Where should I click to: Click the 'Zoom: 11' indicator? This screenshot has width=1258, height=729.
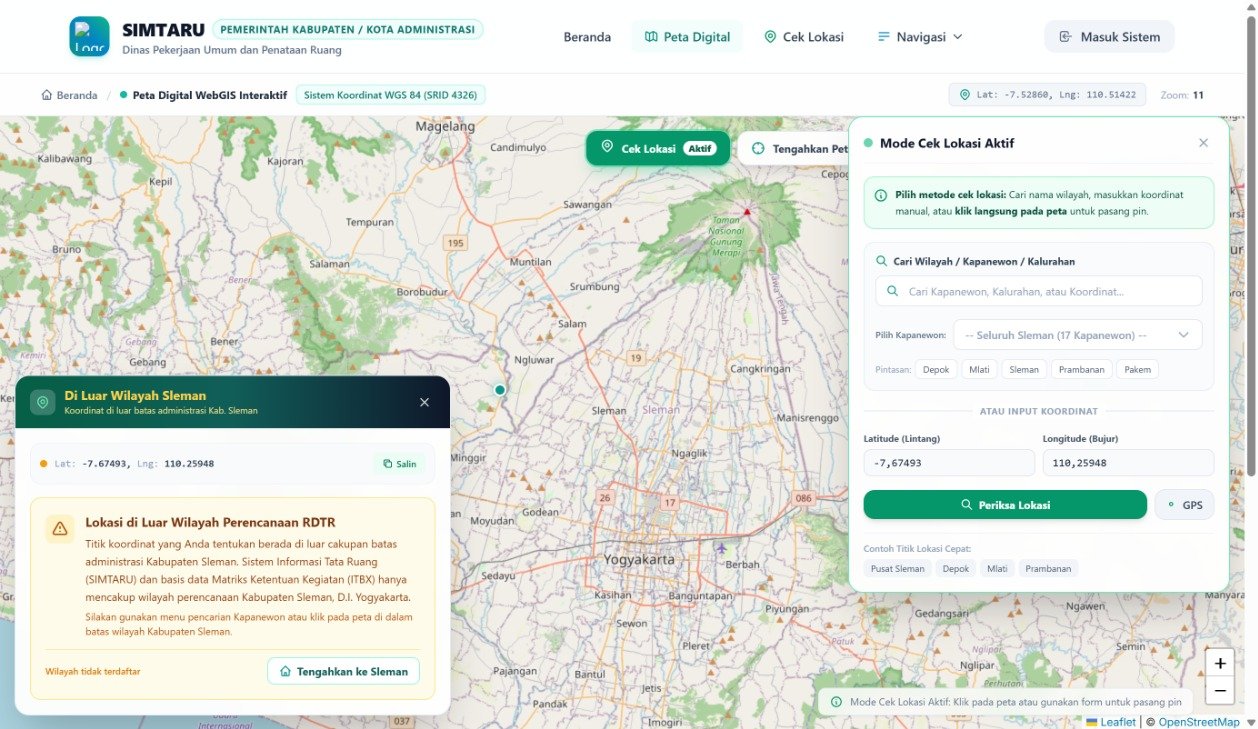coord(1182,95)
